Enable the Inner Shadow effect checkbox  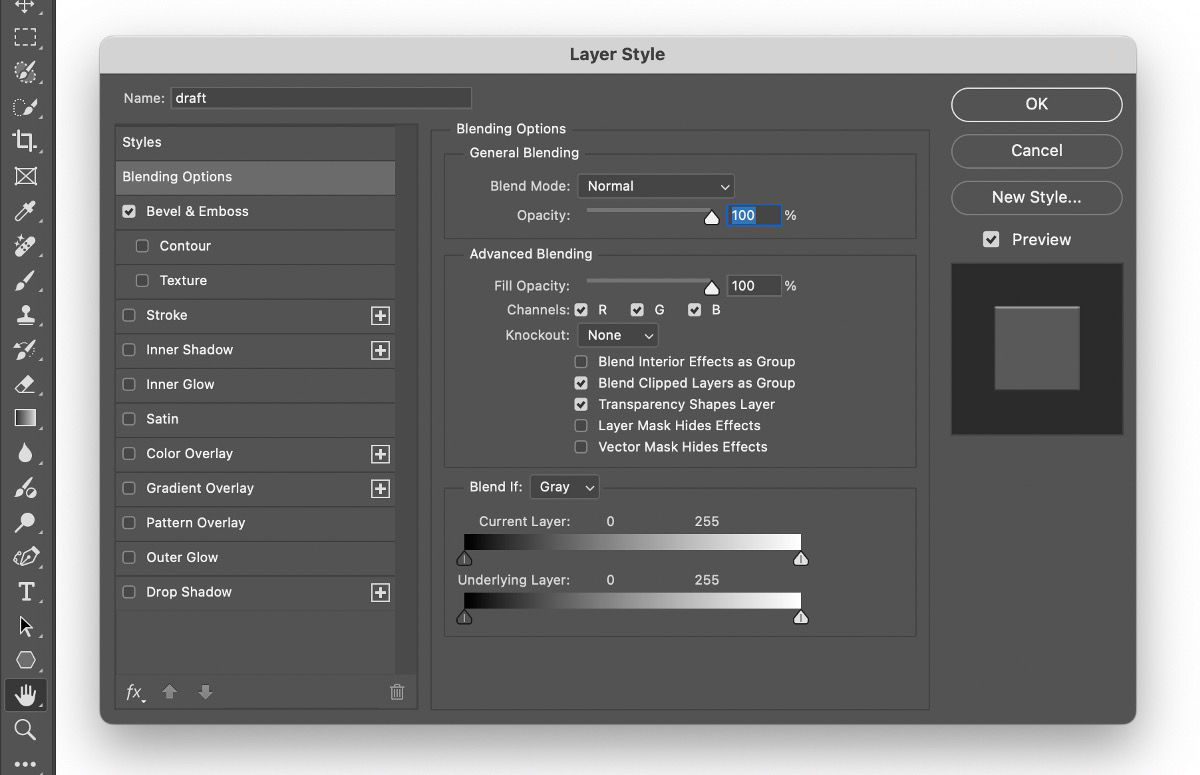[x=129, y=350]
